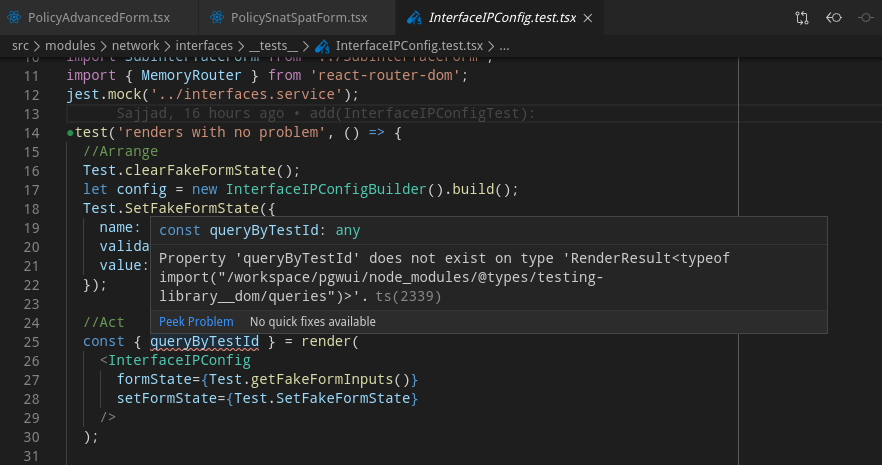Click setFormState prop on line 28

(166, 399)
